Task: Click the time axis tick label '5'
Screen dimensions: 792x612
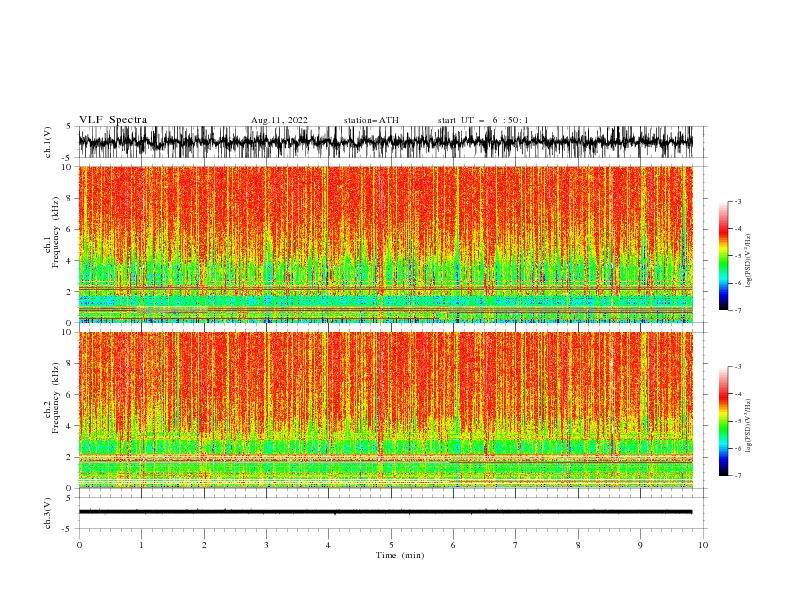Action: click(391, 545)
